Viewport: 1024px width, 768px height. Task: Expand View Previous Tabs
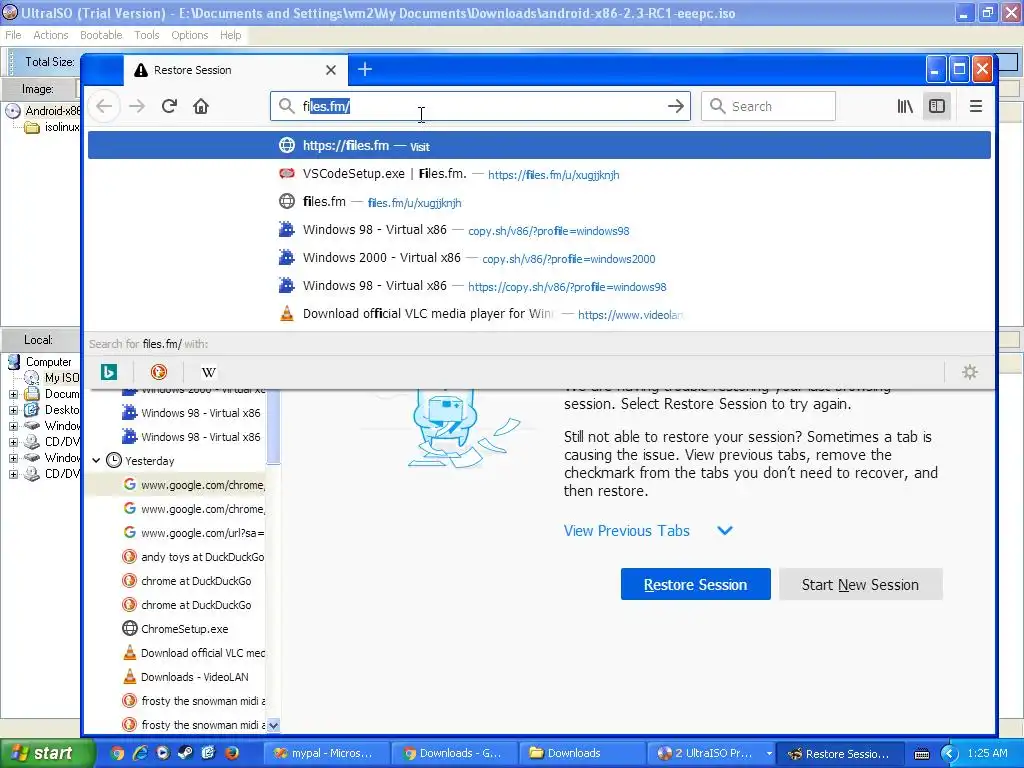point(648,530)
